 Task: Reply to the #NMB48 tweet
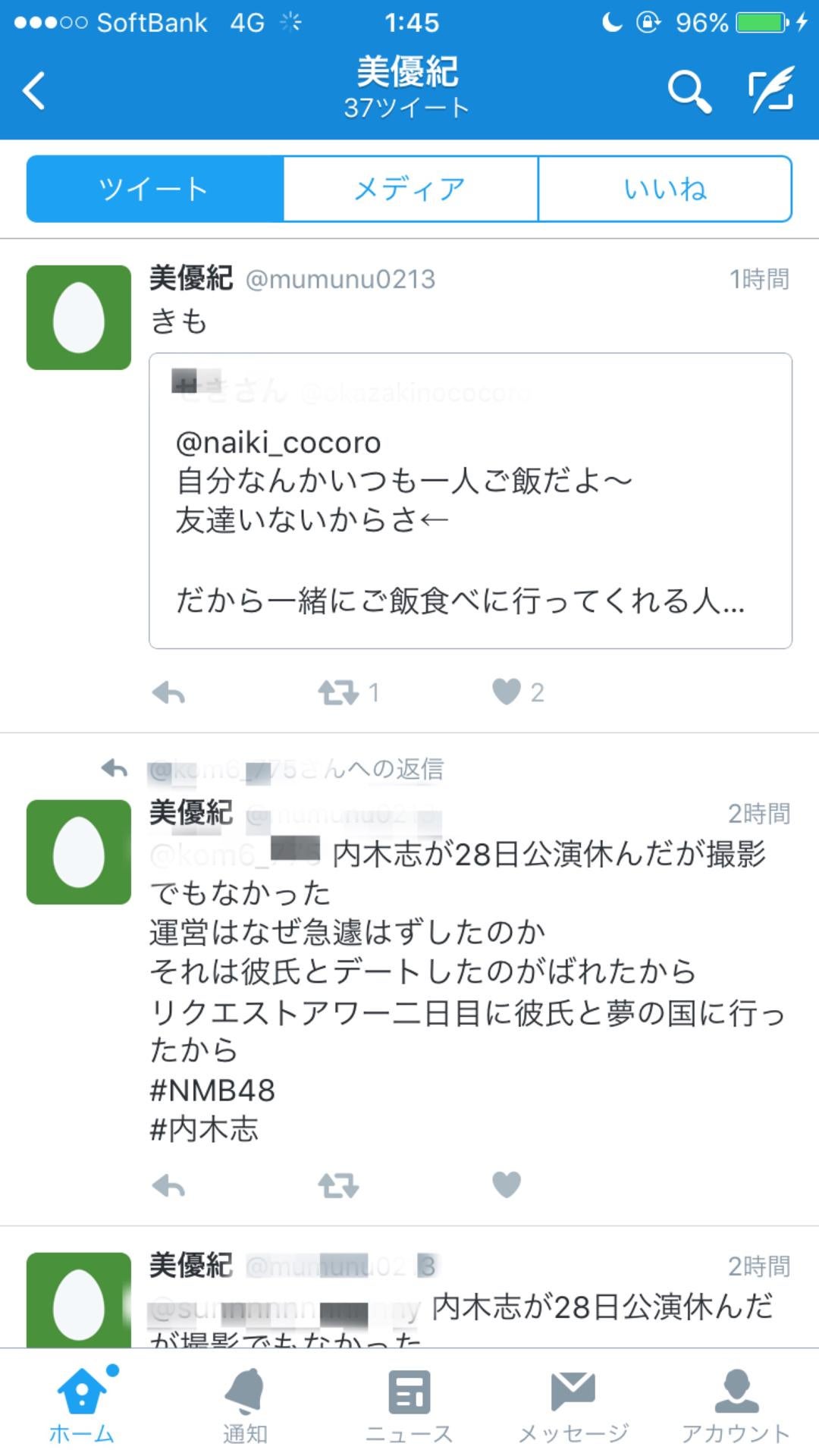[x=168, y=1185]
